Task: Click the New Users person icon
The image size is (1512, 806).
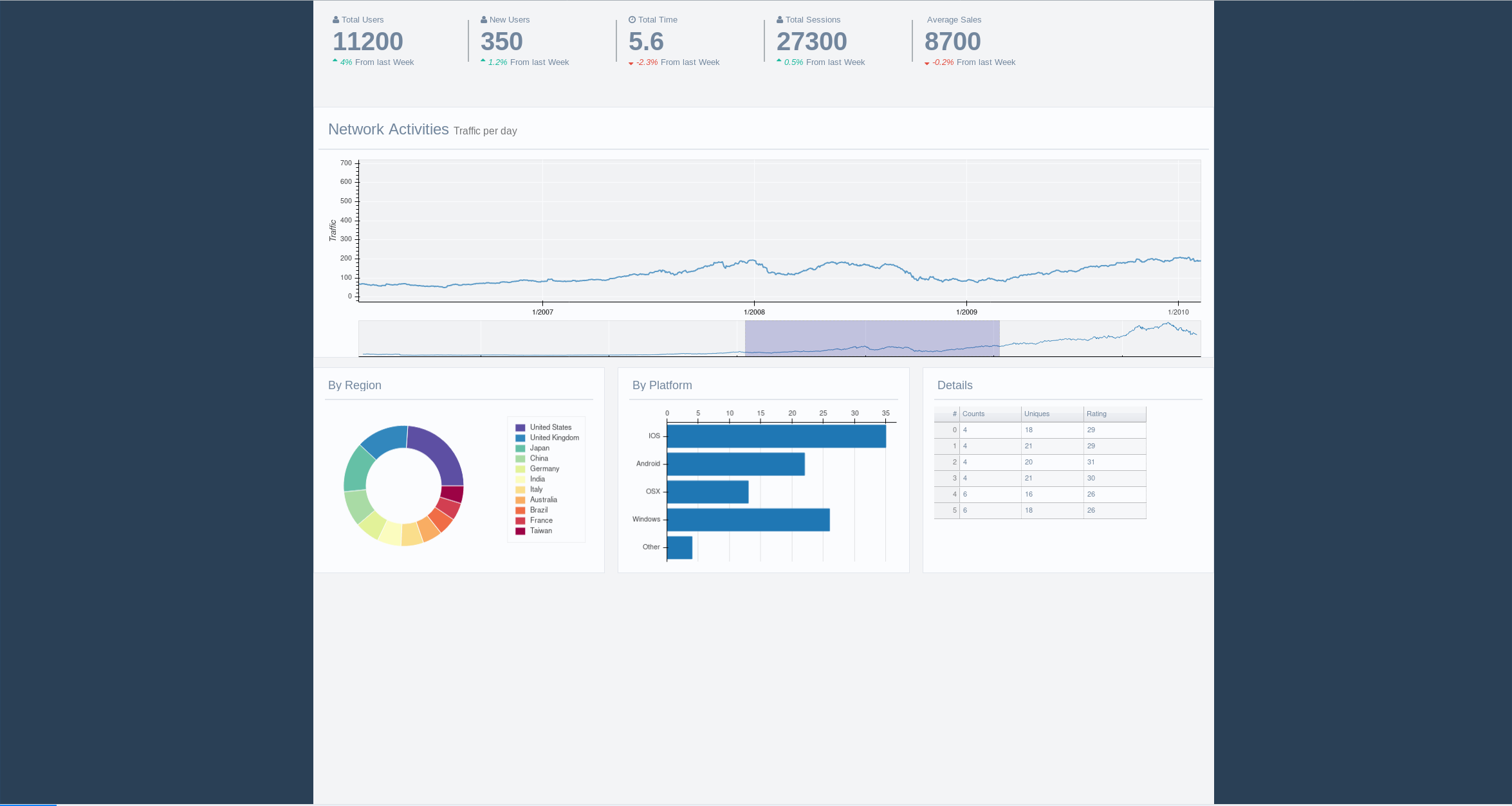Action: [x=483, y=19]
